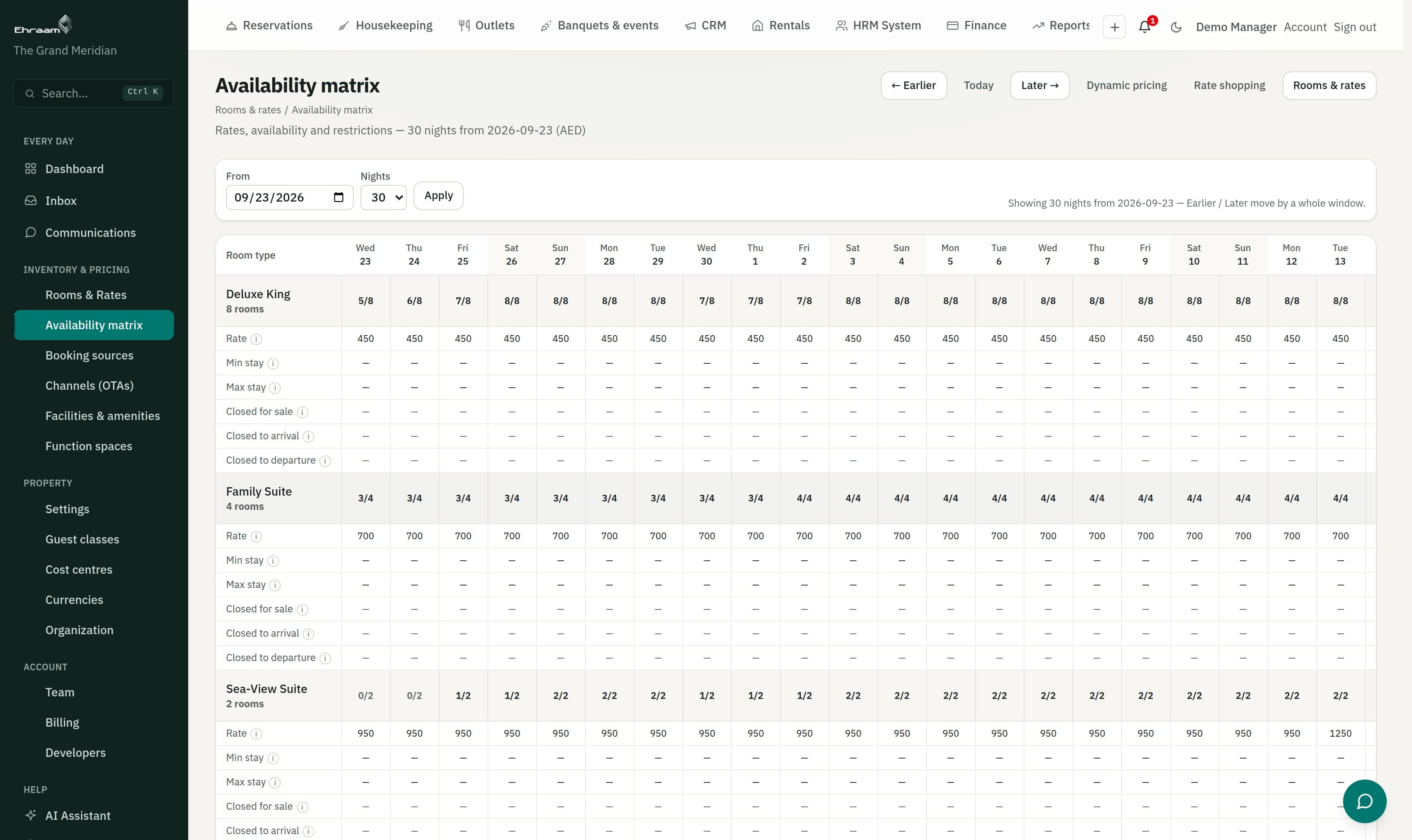The width and height of the screenshot is (1412, 840).
Task: Open Booking sources
Action: coord(93,355)
